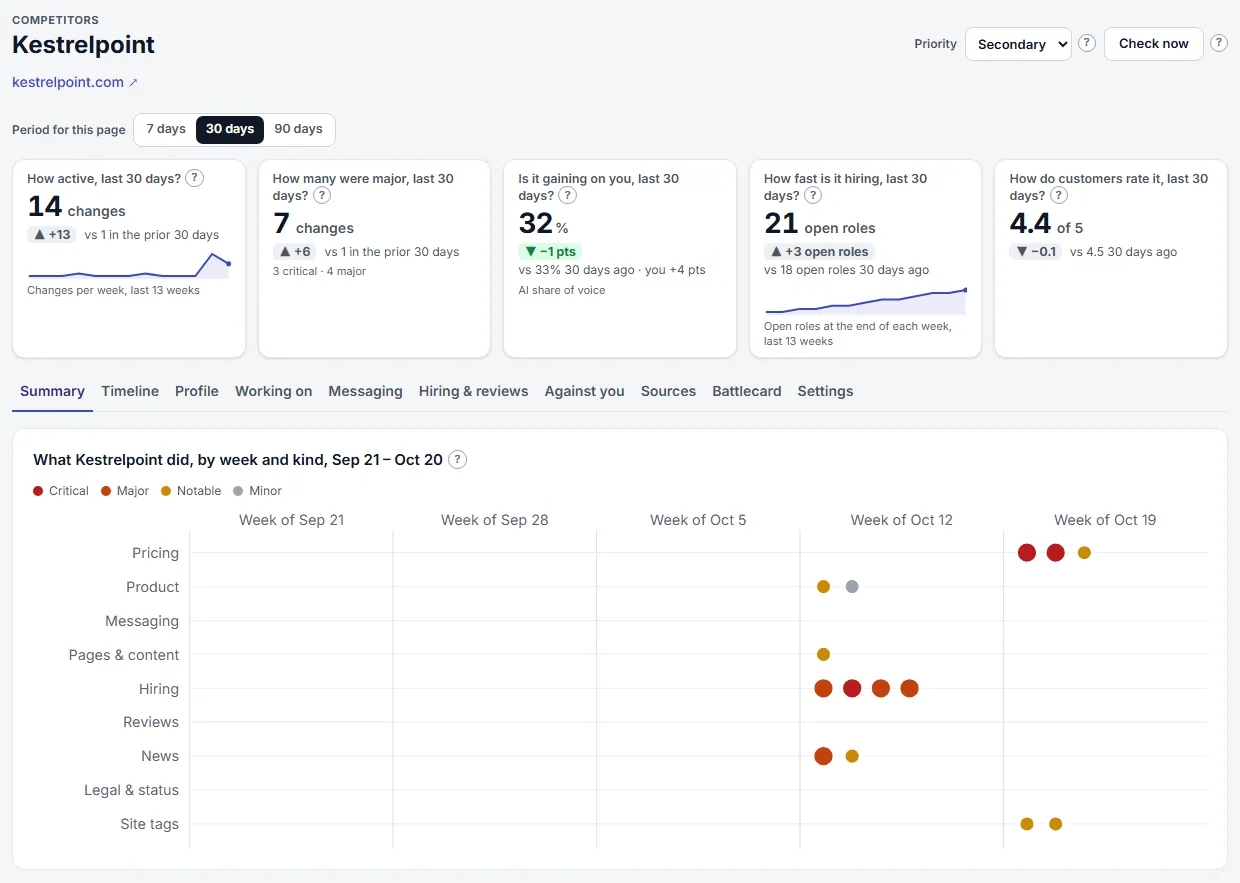Click the critical red Hiring dot
The width and height of the screenshot is (1240, 883).
click(852, 688)
